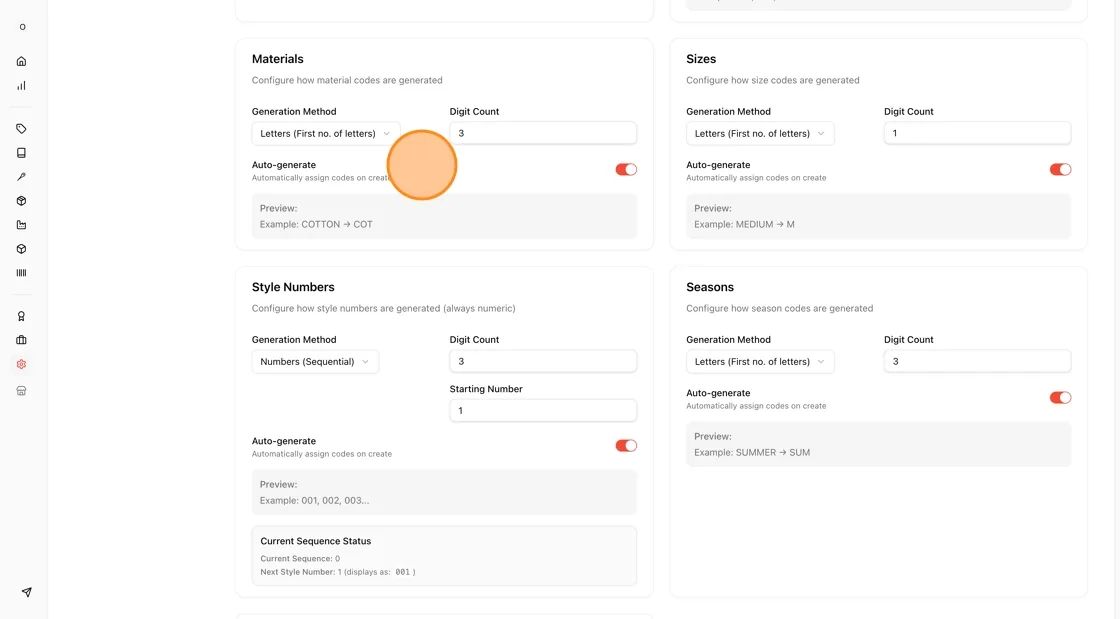This screenshot has height=619, width=1120.
Task: Click the 'Seasons' section heading
Action: [710, 287]
